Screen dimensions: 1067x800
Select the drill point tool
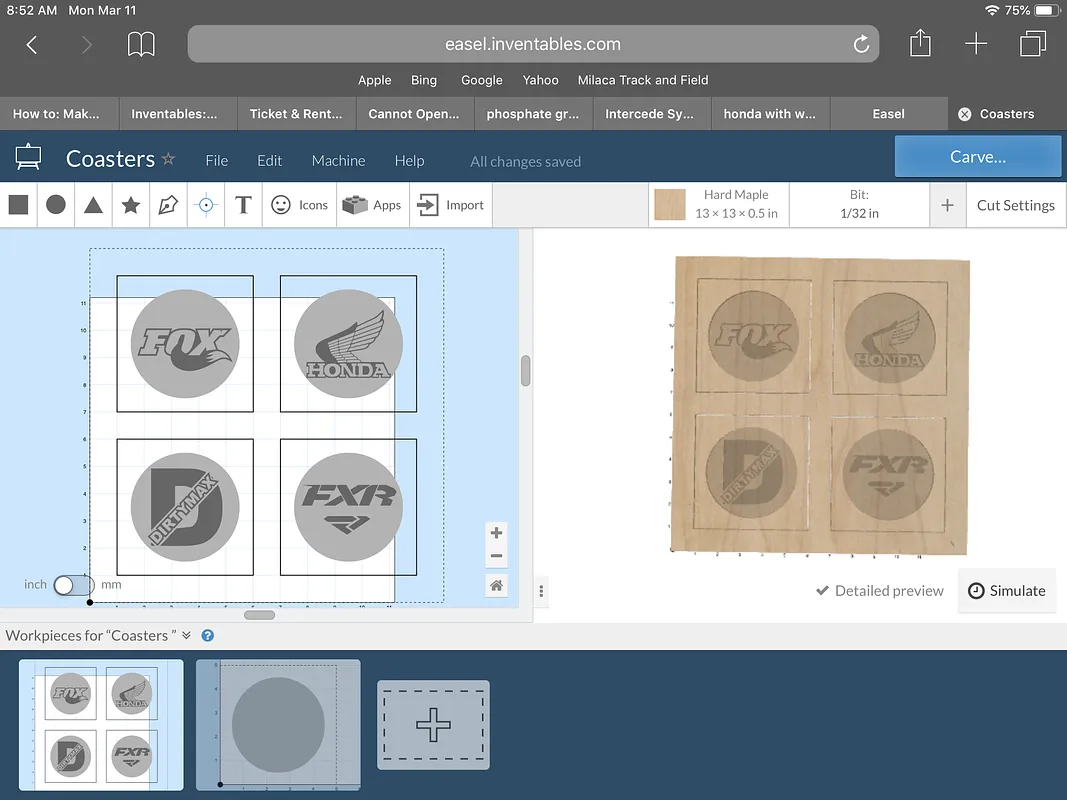206,205
